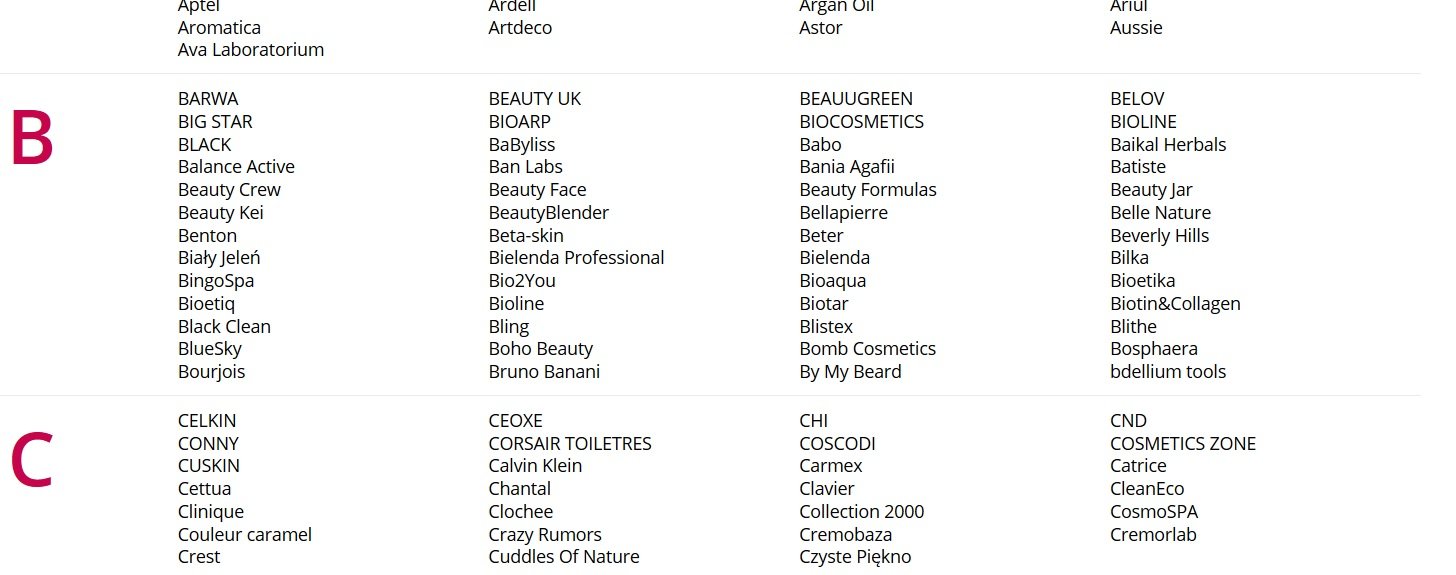
Task: Click the Clinique brand link
Action: 211,512
